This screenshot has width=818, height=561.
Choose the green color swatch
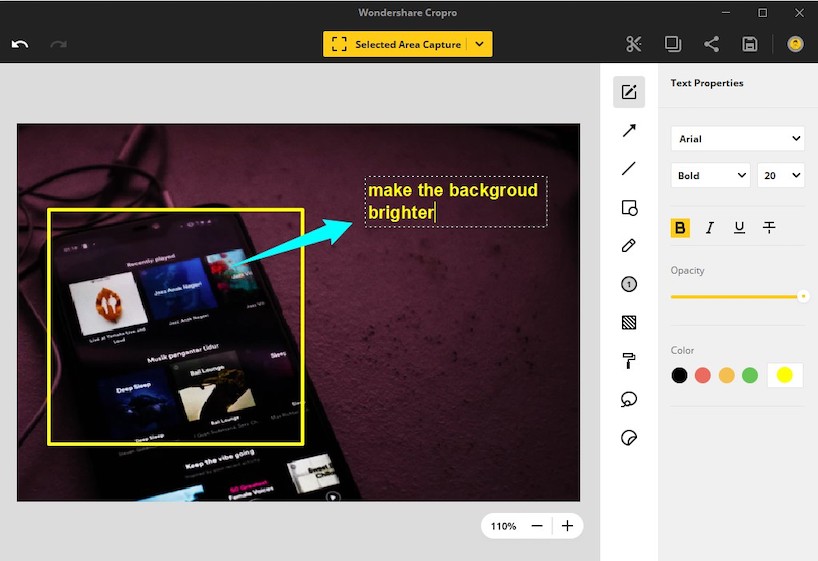(750, 375)
